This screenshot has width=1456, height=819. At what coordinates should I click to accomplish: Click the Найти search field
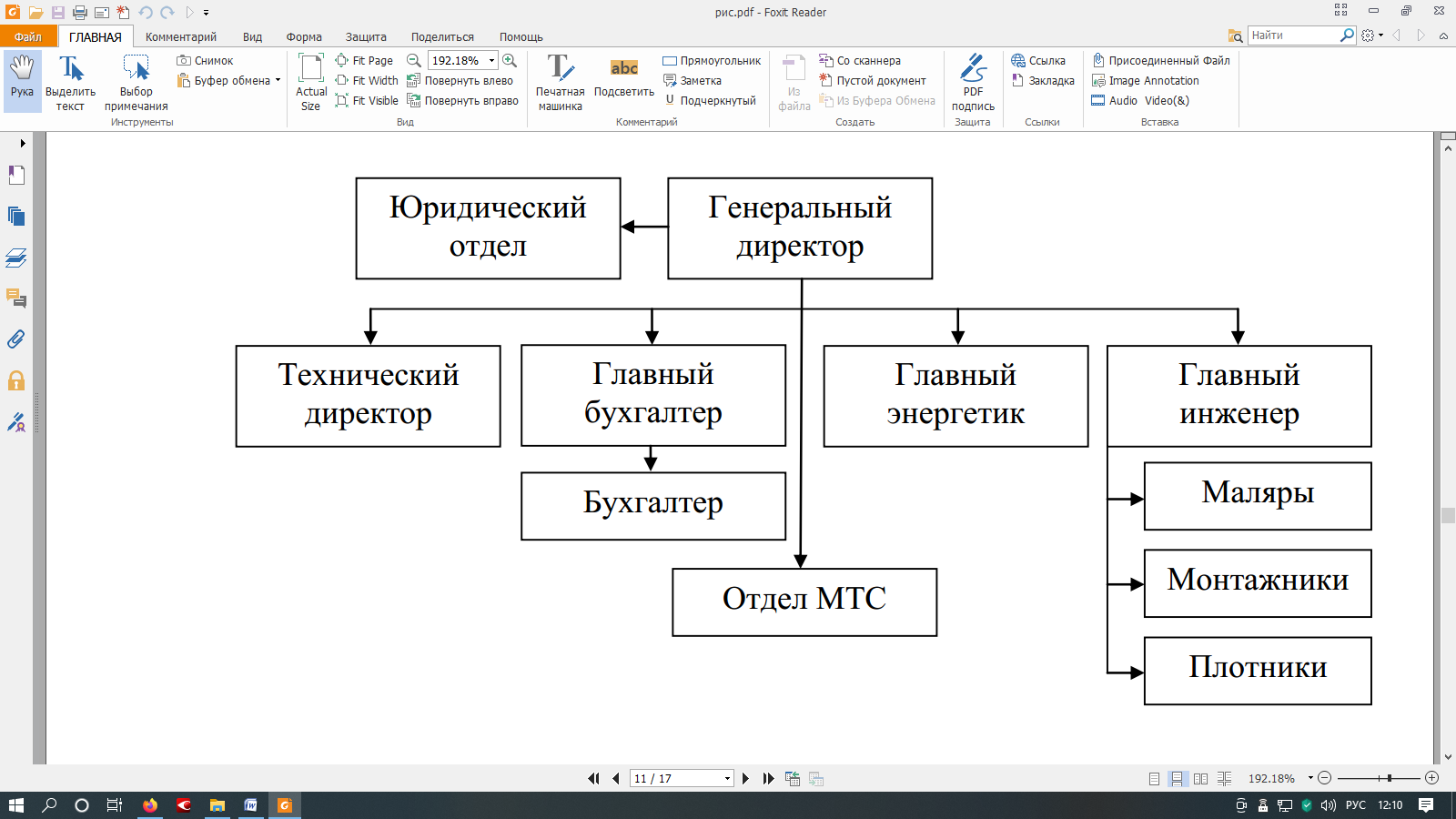(1294, 35)
